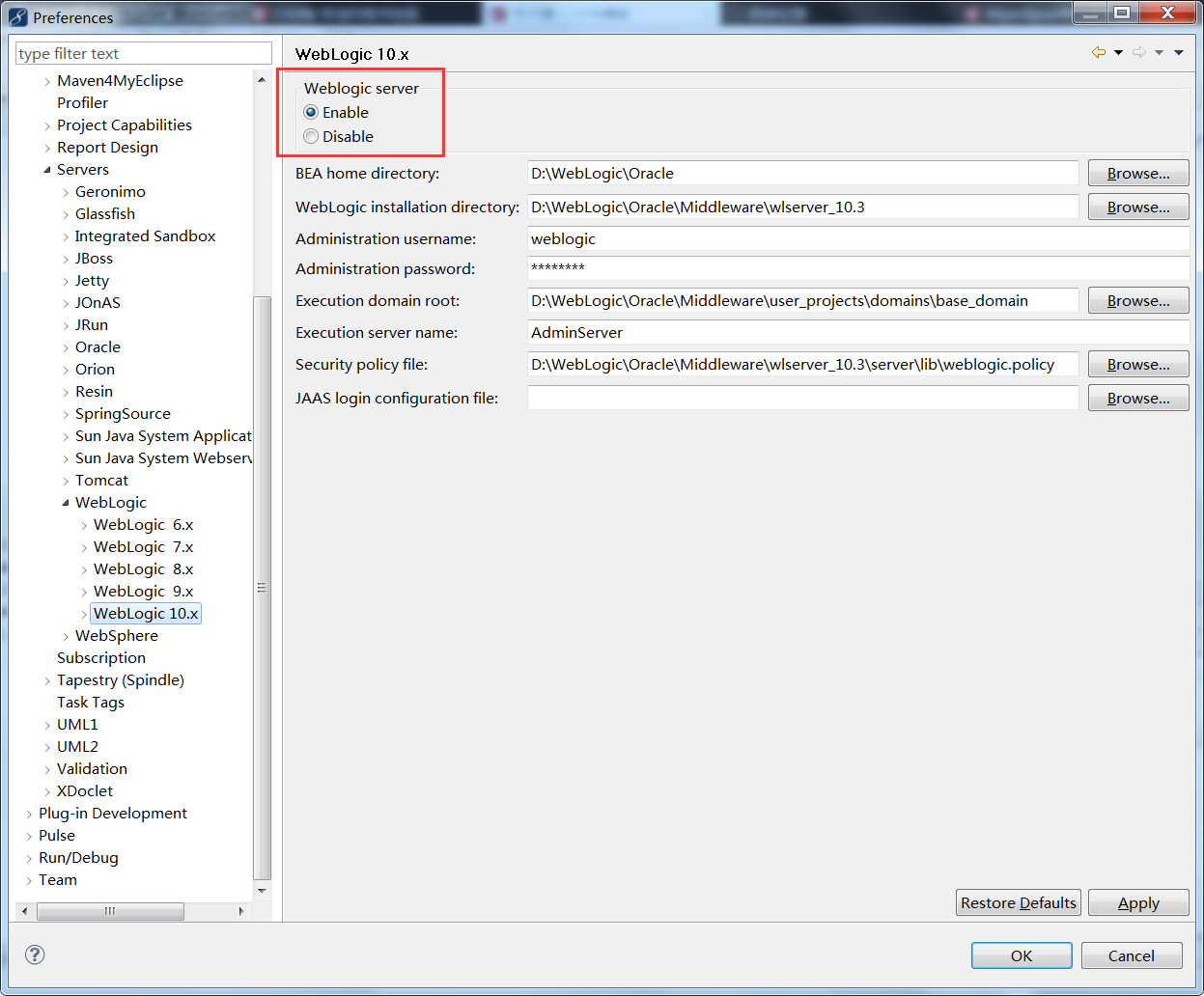Expand the Run/Debug node

click(x=29, y=858)
